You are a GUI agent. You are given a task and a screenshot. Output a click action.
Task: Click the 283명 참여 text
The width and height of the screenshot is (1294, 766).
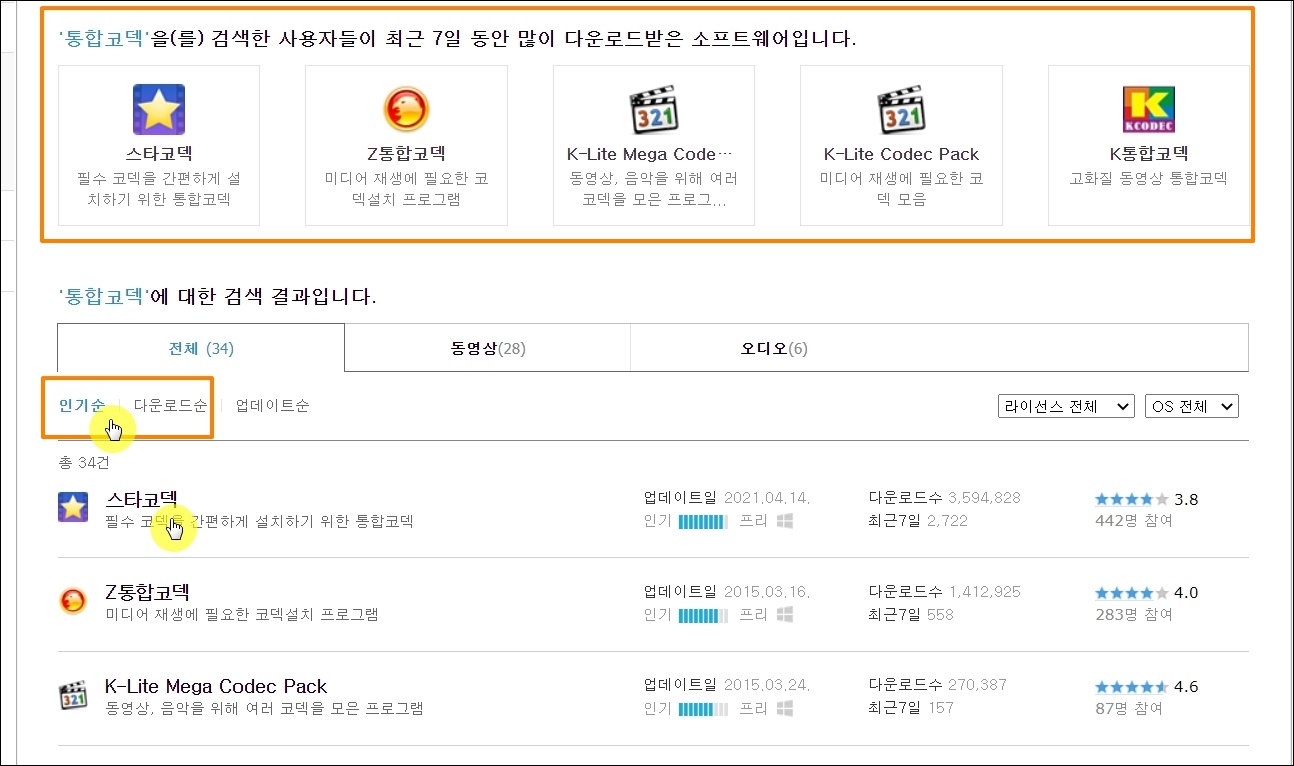tap(1134, 614)
